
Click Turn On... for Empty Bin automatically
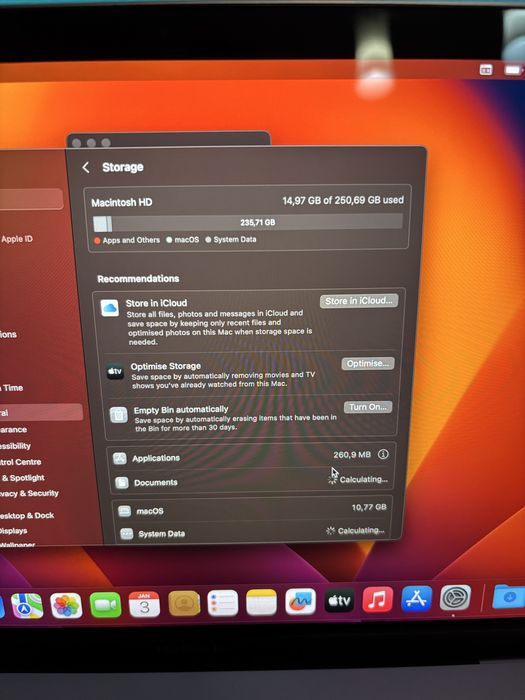click(368, 407)
